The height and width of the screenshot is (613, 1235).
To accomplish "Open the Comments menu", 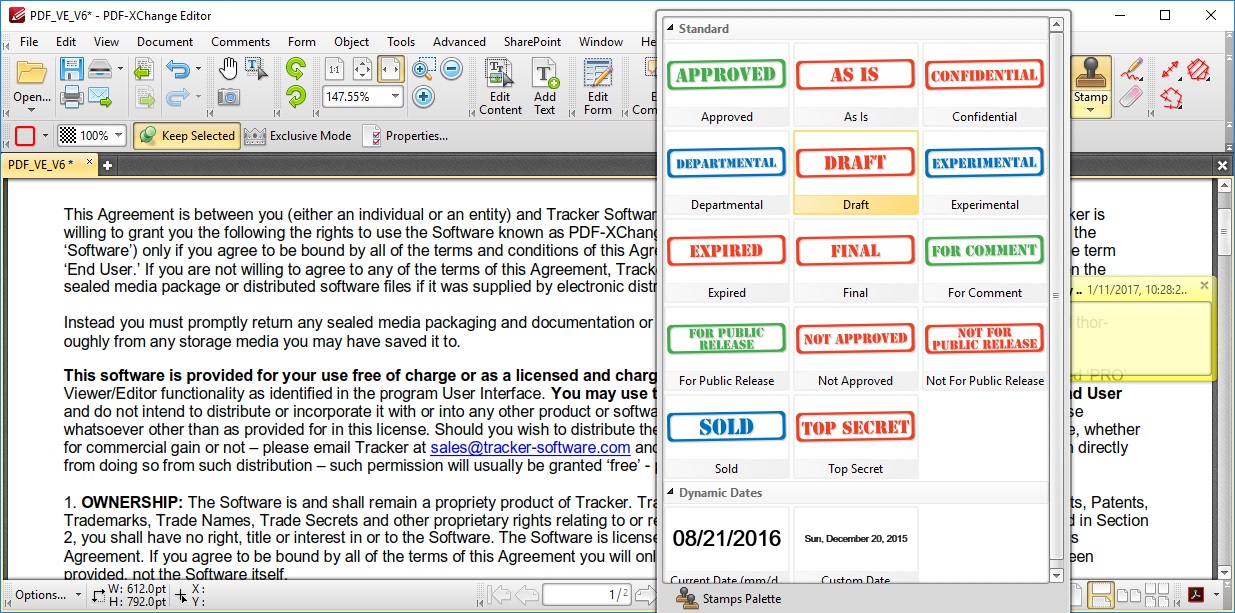I will click(240, 42).
